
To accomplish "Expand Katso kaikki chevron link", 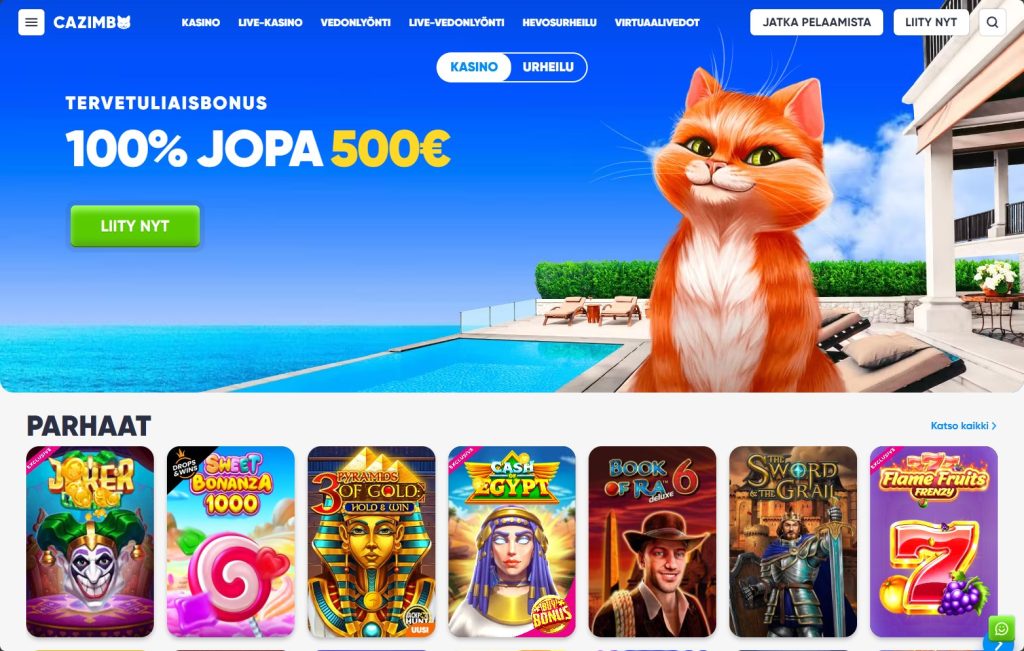I will click(964, 426).
